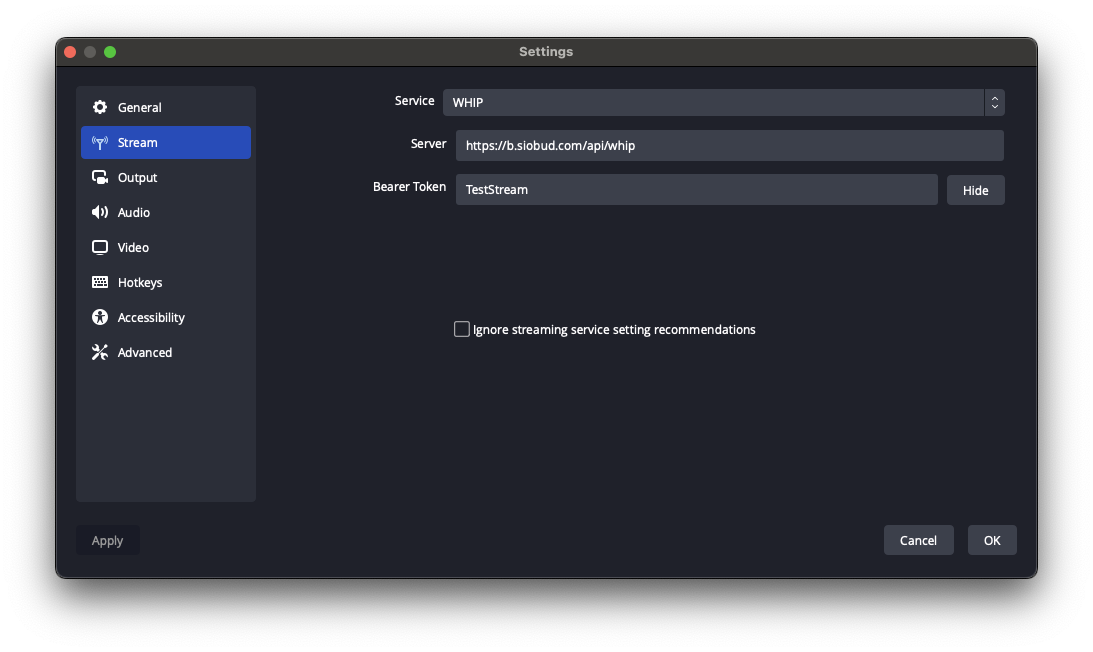Open Output settings via the monitor-camera icon

point(100,177)
